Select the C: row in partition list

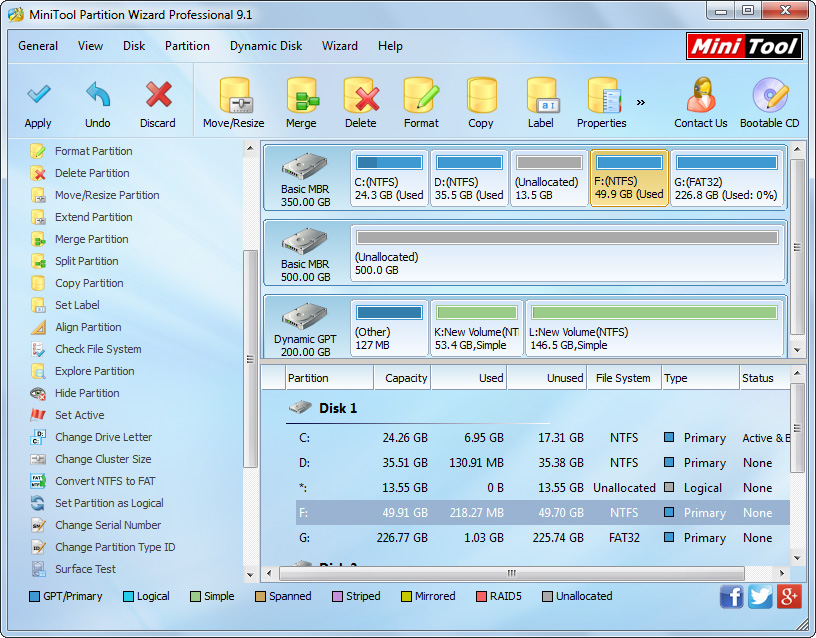[x=543, y=438]
